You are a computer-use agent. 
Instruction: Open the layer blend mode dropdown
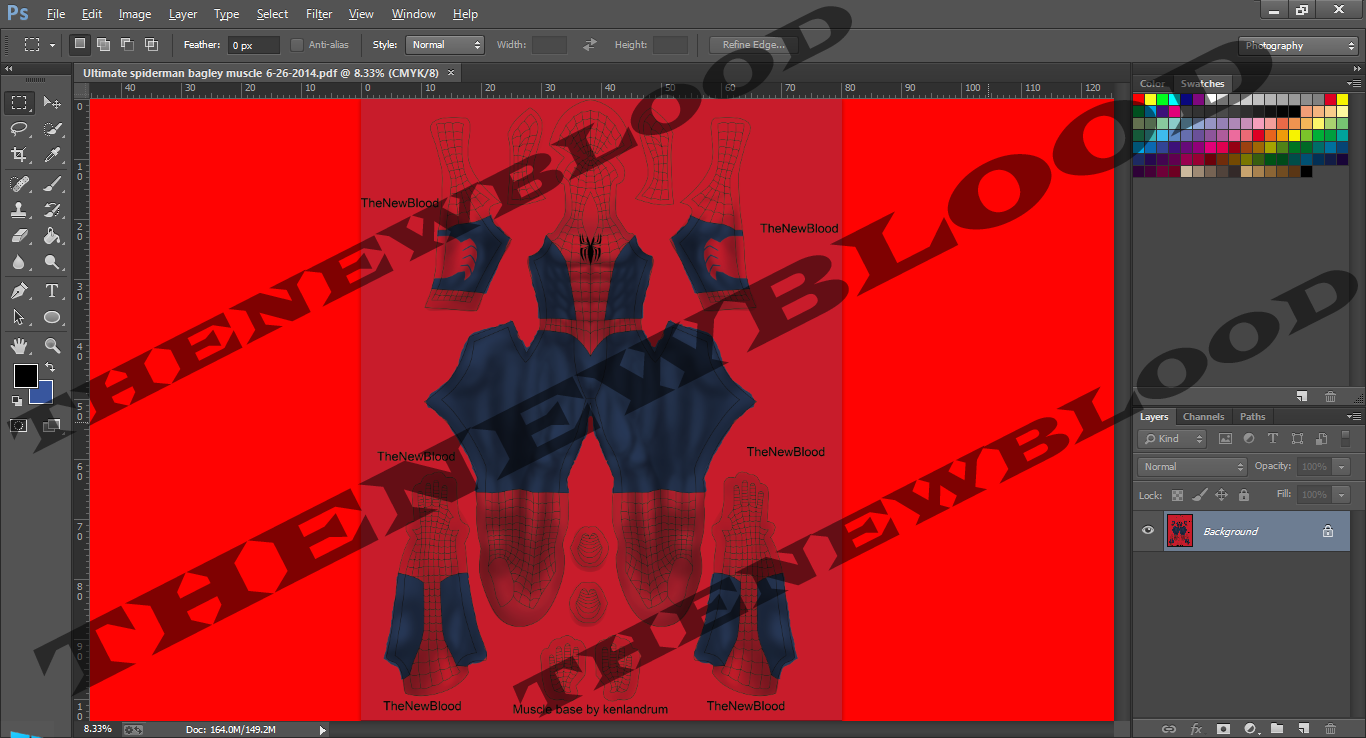(x=1193, y=467)
